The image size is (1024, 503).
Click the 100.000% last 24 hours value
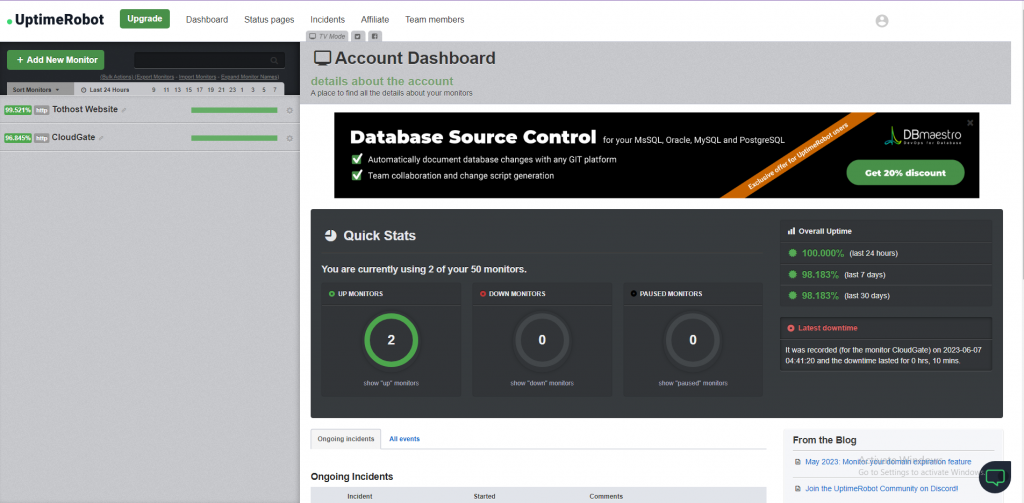pyautogui.click(x=823, y=253)
